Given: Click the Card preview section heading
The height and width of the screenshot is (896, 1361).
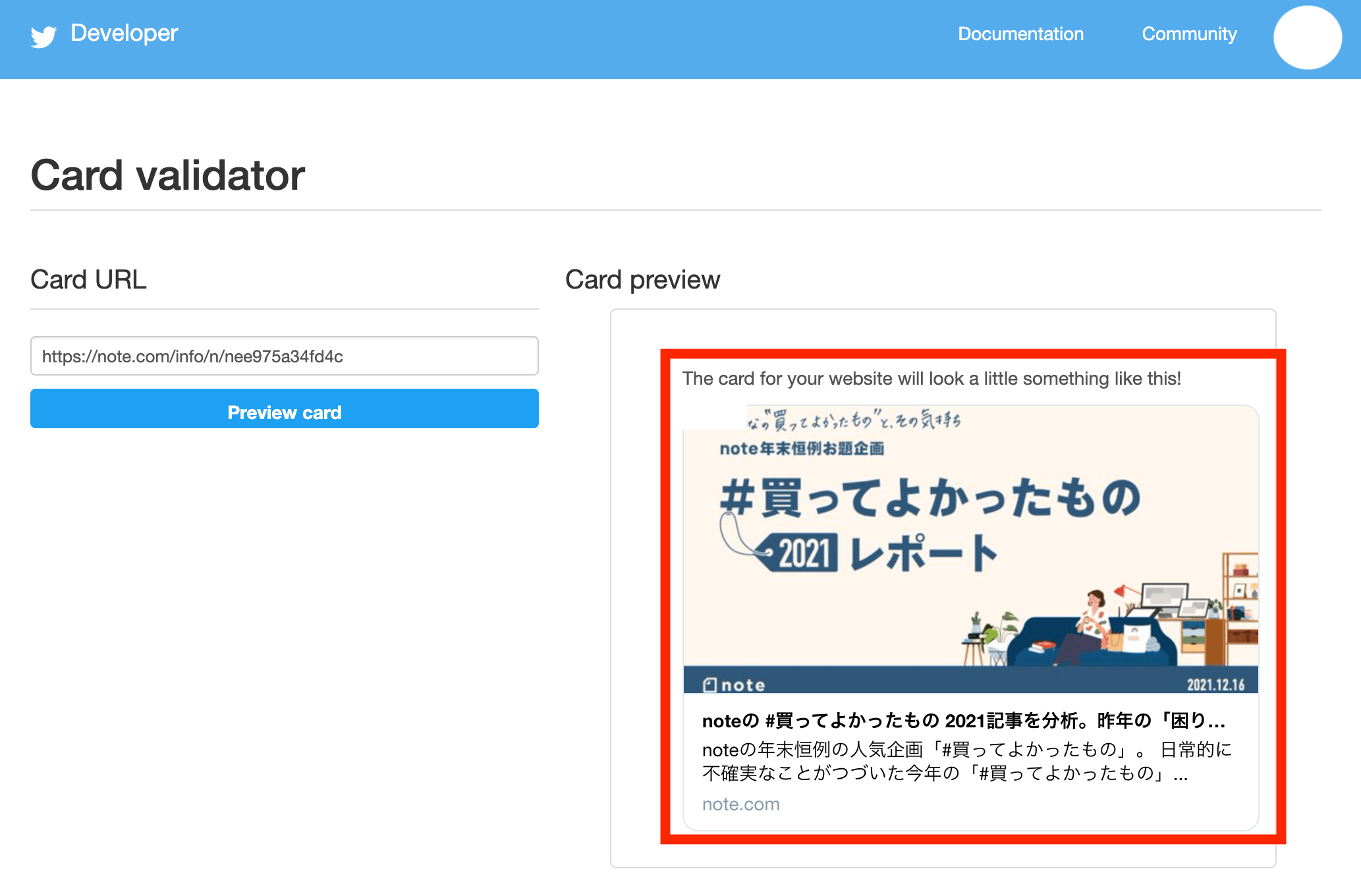Looking at the screenshot, I should 642,280.
